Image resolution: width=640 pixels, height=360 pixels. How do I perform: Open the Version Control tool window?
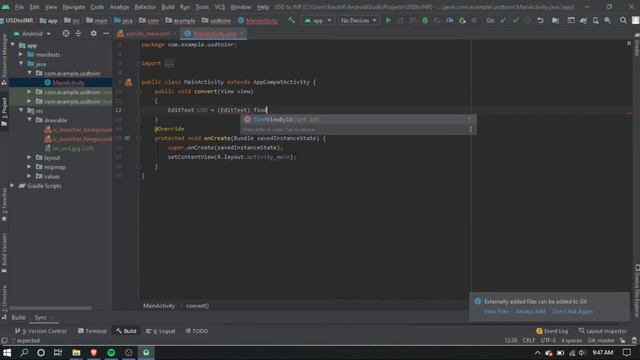tap(41, 331)
